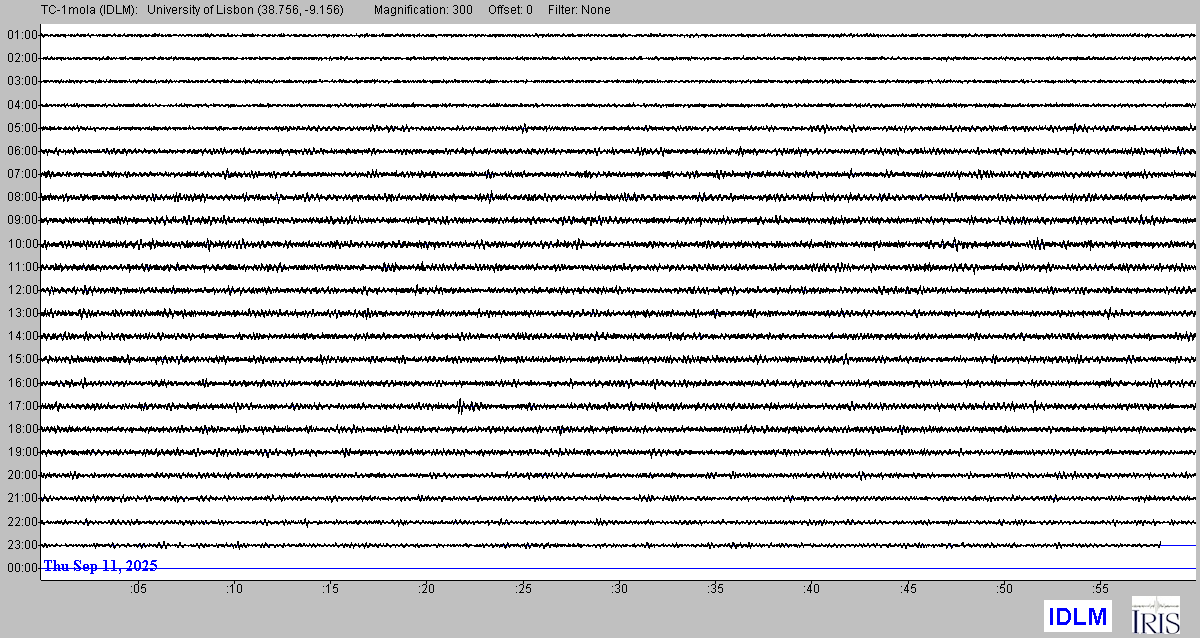This screenshot has width=1200, height=638.
Task: Click the :30 minute axis marker
Action: [x=620, y=591]
